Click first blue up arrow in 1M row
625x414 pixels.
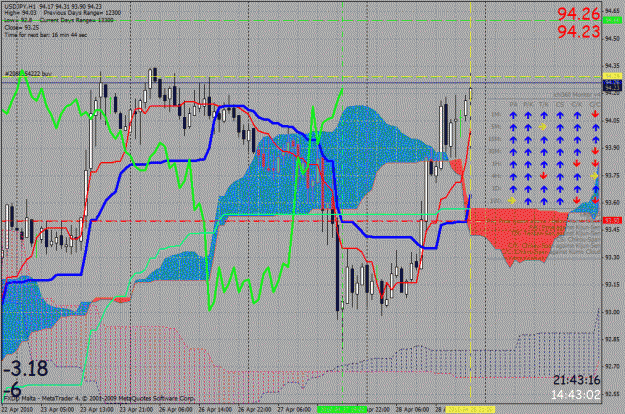point(513,115)
